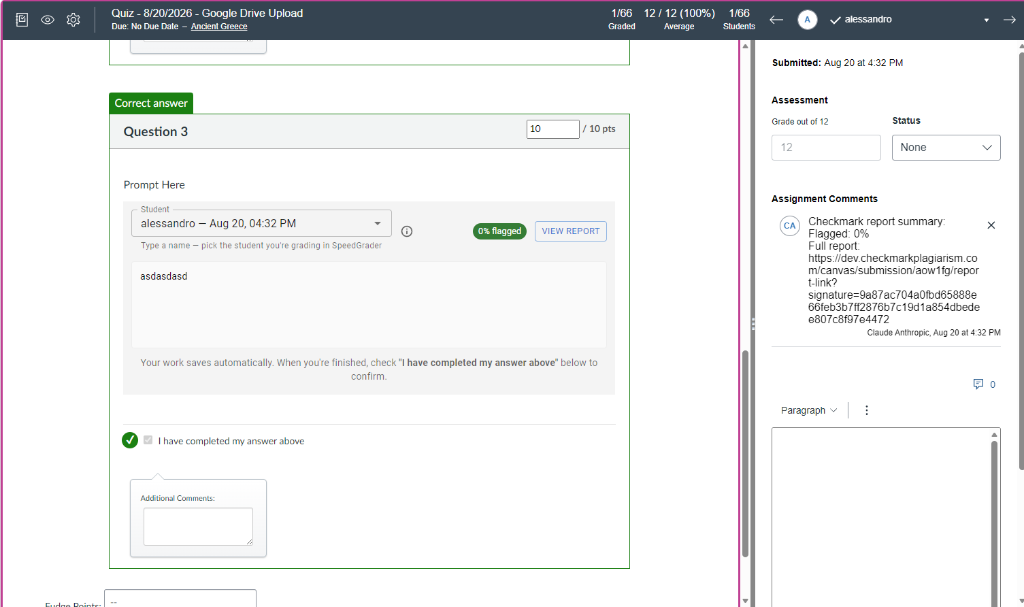1024x607 pixels.
Task: Delete the Checkmark report comment with X
Action: pyautogui.click(x=991, y=225)
